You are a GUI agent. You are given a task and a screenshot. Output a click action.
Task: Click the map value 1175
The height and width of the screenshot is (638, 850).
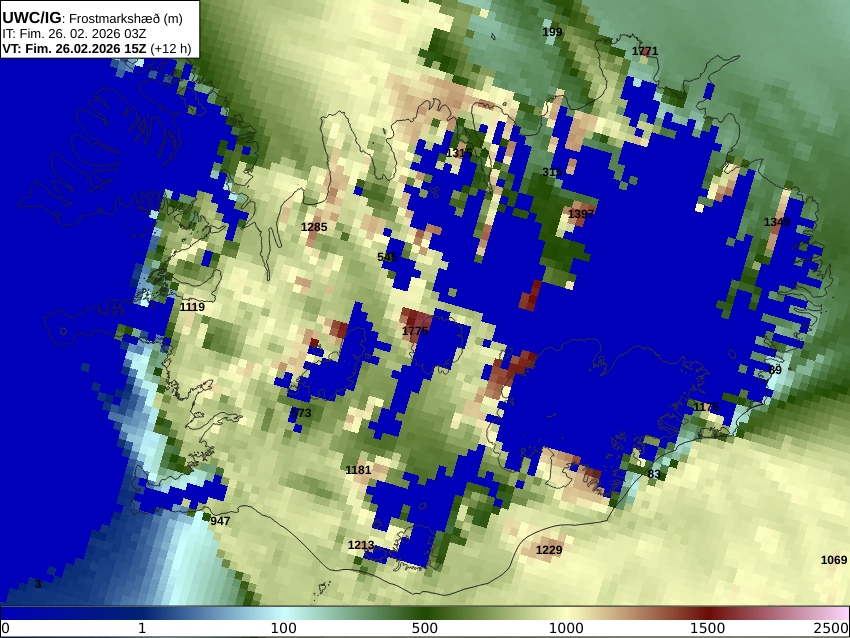point(706,407)
